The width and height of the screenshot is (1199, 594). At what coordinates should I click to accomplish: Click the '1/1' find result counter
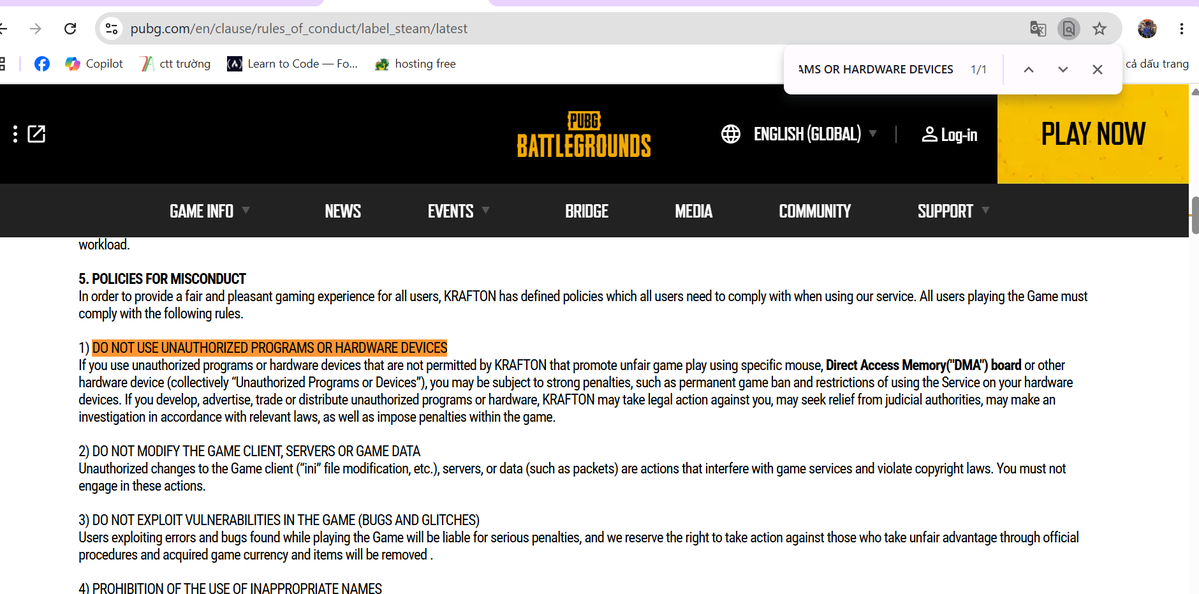pyautogui.click(x=979, y=70)
